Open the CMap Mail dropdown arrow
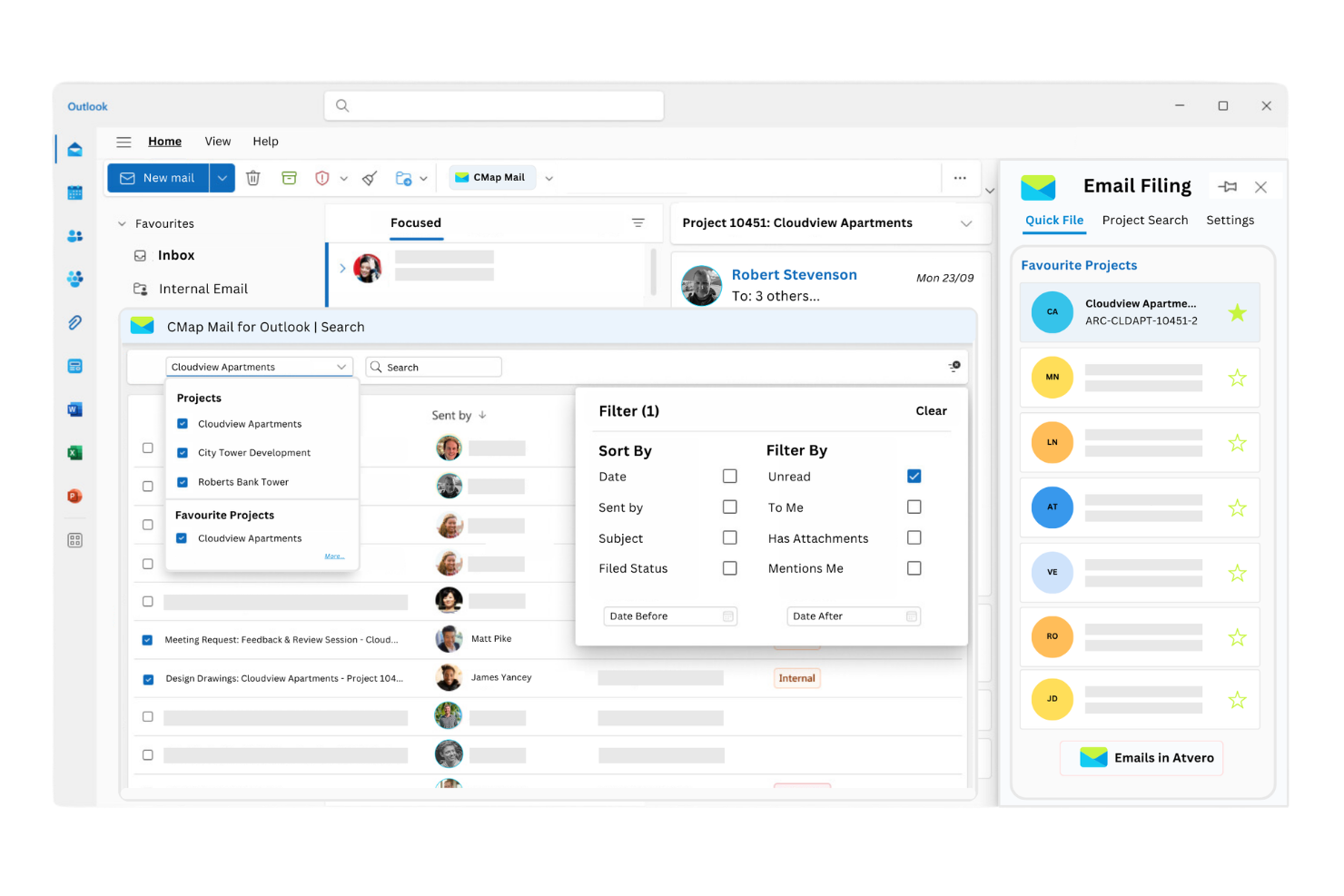This screenshot has height=896, width=1344. tap(549, 178)
